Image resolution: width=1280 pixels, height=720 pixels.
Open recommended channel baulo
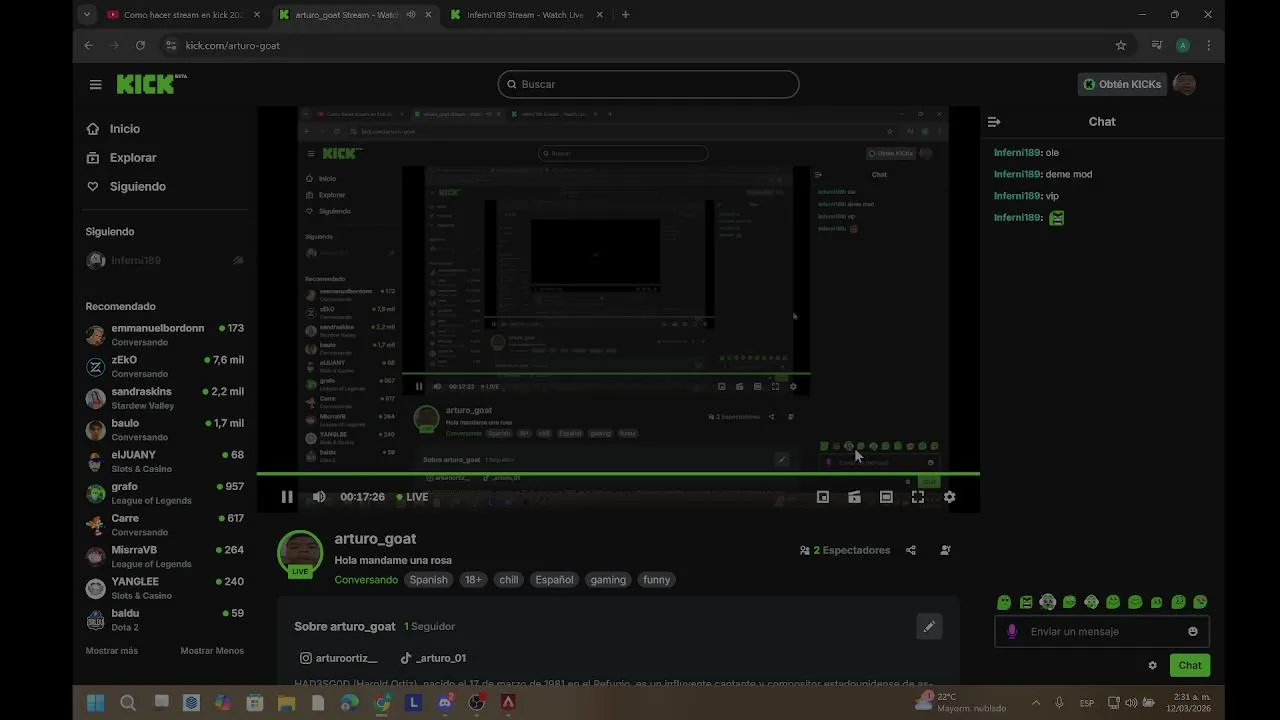[165, 430]
